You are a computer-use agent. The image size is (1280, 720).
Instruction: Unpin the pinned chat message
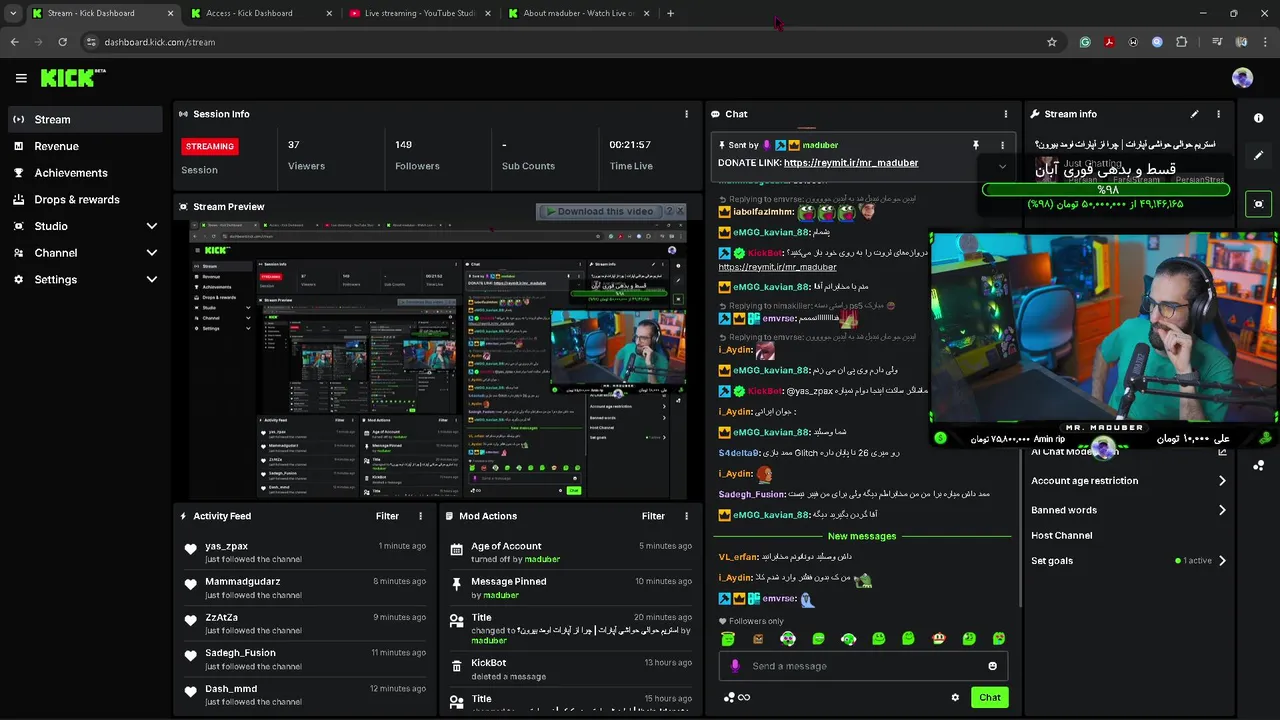976,145
